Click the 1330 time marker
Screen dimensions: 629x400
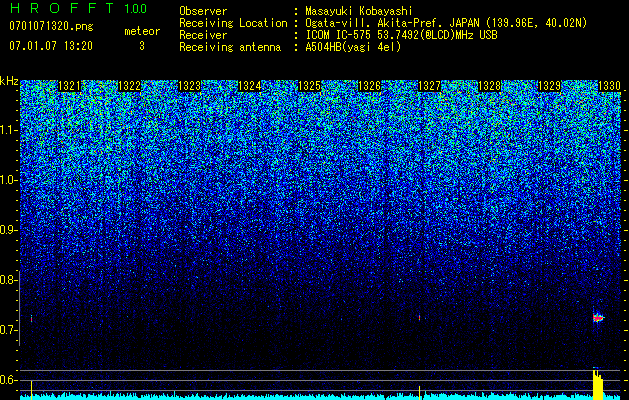point(610,86)
